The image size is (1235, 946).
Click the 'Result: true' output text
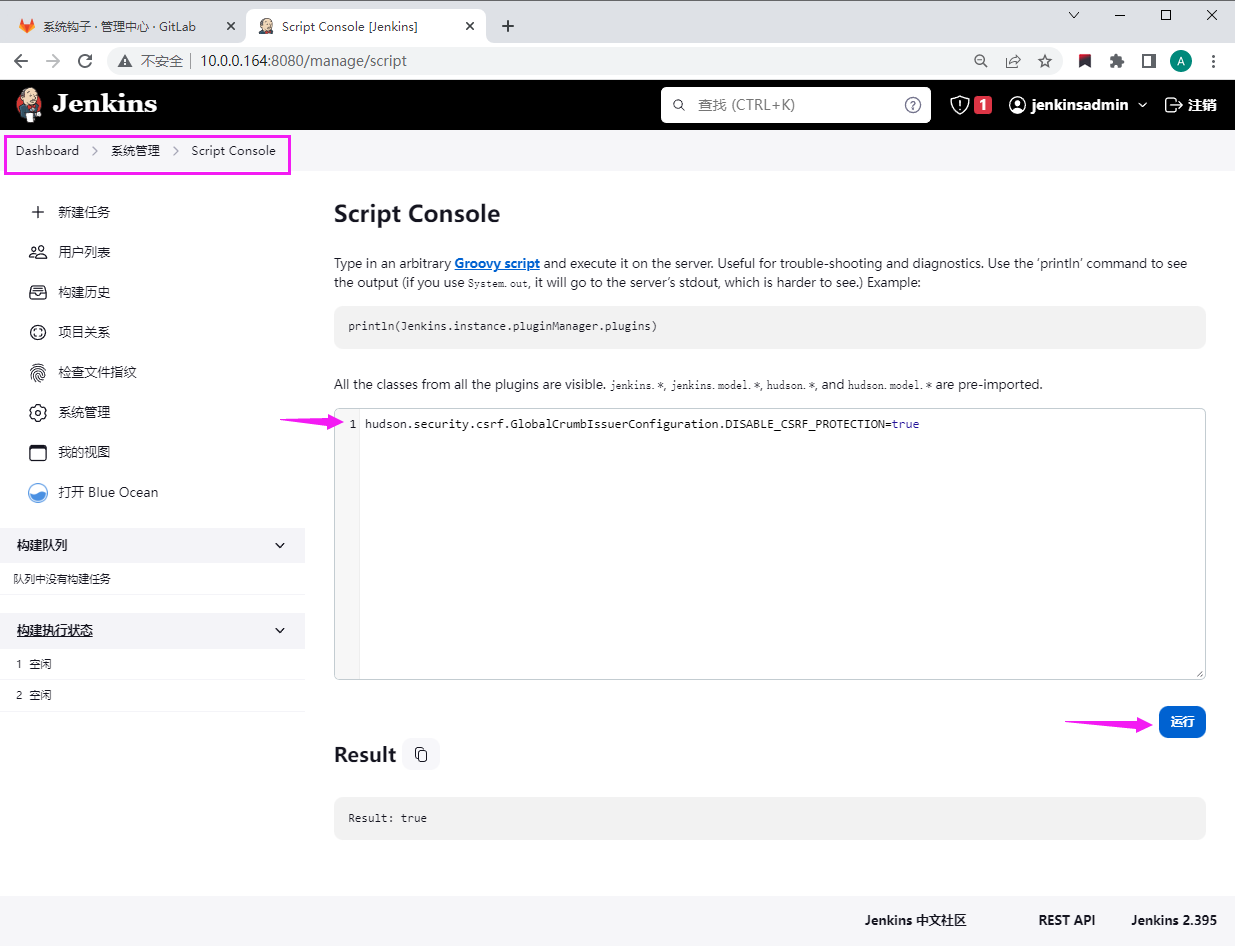387,818
